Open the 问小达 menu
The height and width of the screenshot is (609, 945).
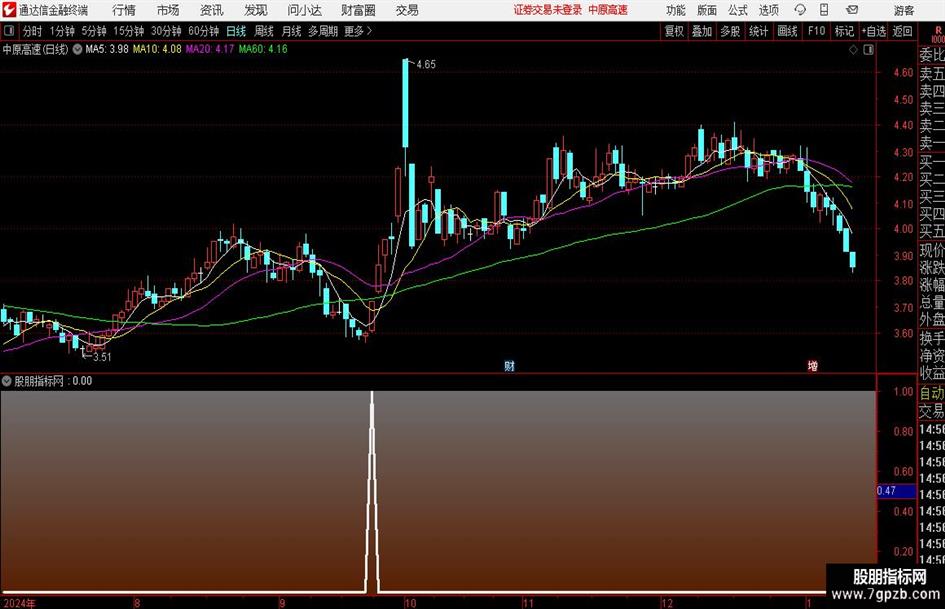[304, 10]
